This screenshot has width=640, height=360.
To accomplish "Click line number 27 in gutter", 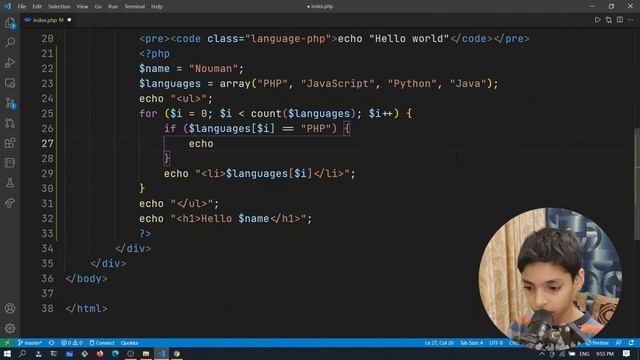I will pyautogui.click(x=47, y=144).
